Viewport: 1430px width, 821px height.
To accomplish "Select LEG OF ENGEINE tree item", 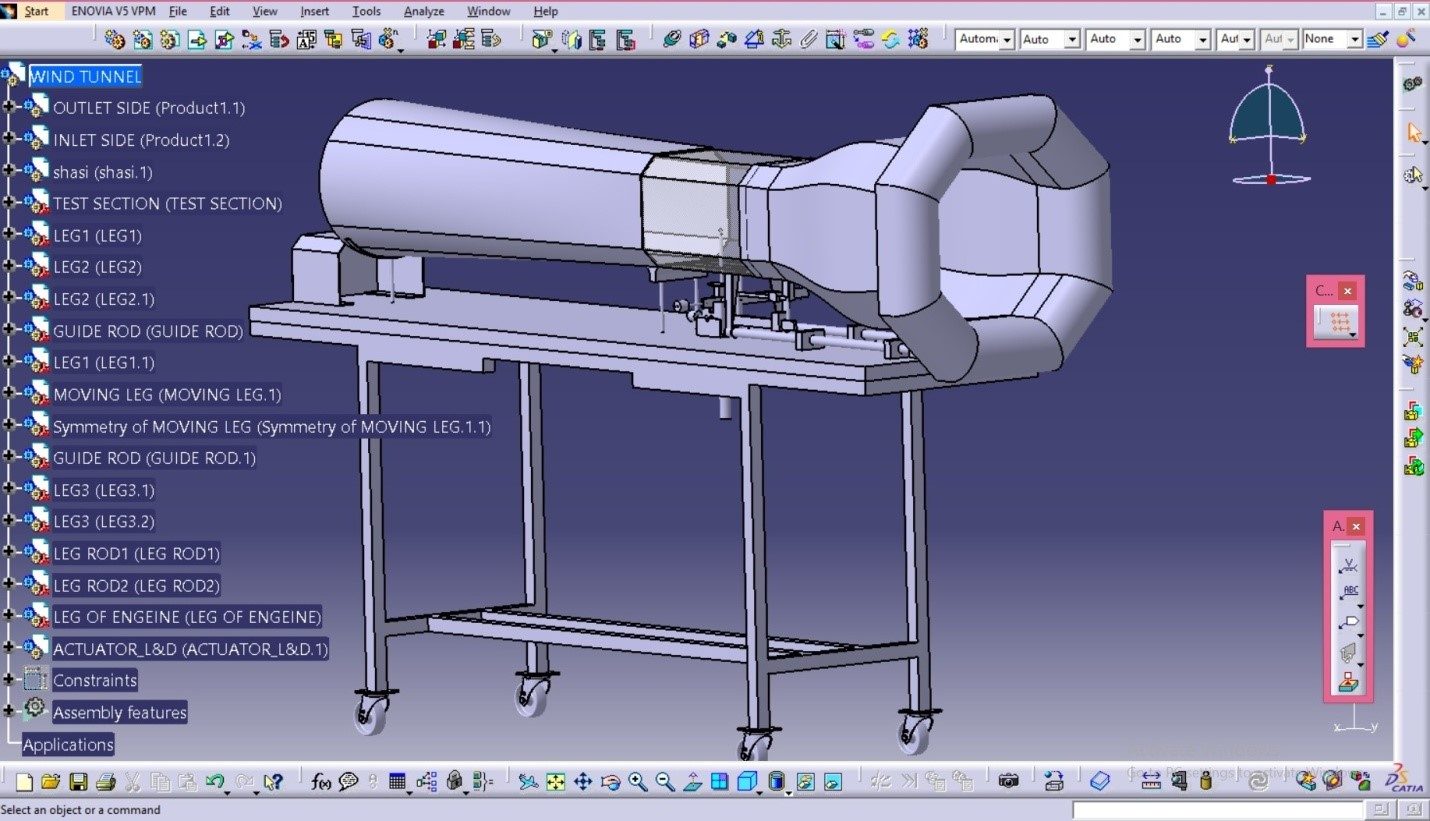I will point(187,617).
